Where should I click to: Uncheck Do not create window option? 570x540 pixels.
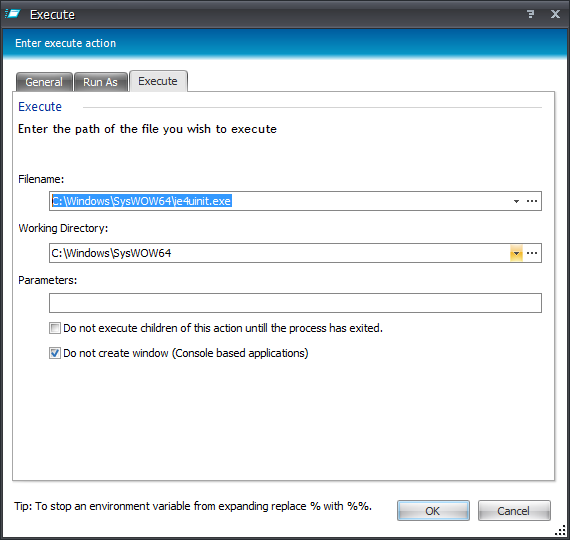point(55,353)
